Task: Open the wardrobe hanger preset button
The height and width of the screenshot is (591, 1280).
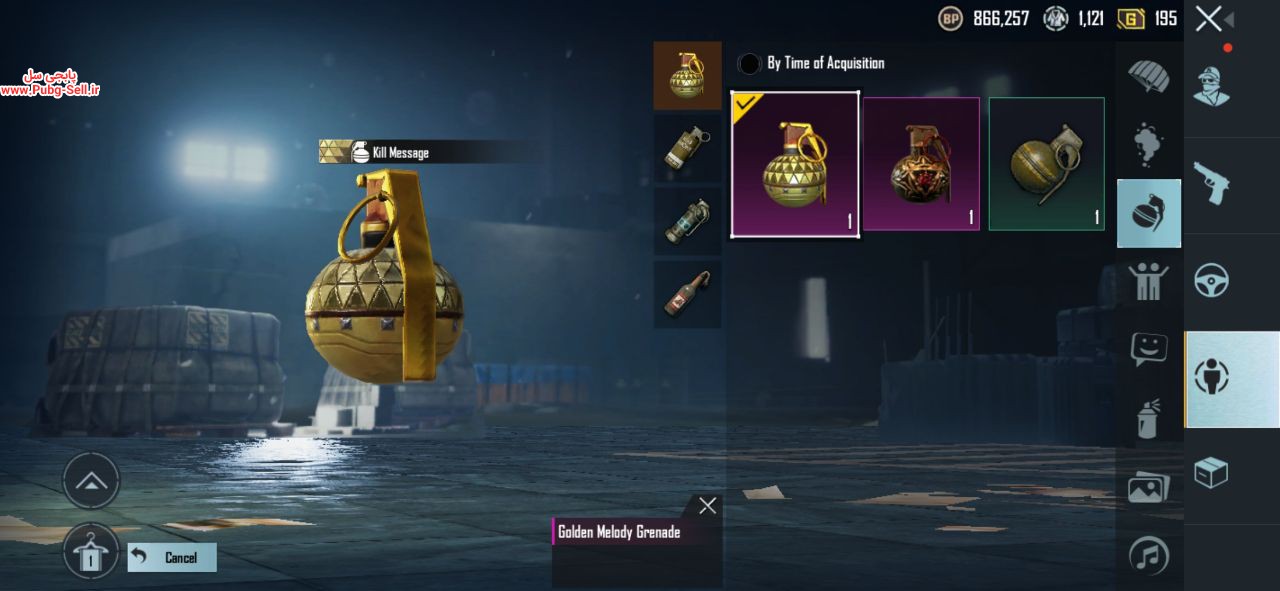Action: (x=91, y=551)
